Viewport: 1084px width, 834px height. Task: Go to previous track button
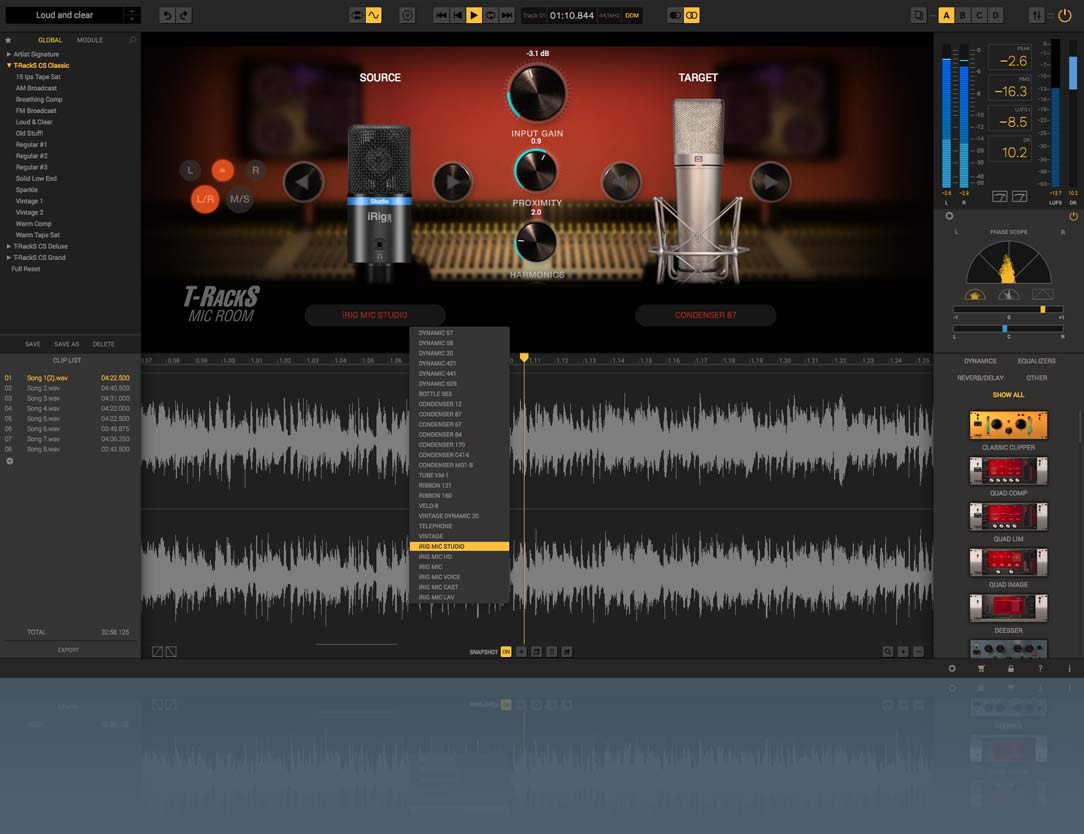click(458, 15)
